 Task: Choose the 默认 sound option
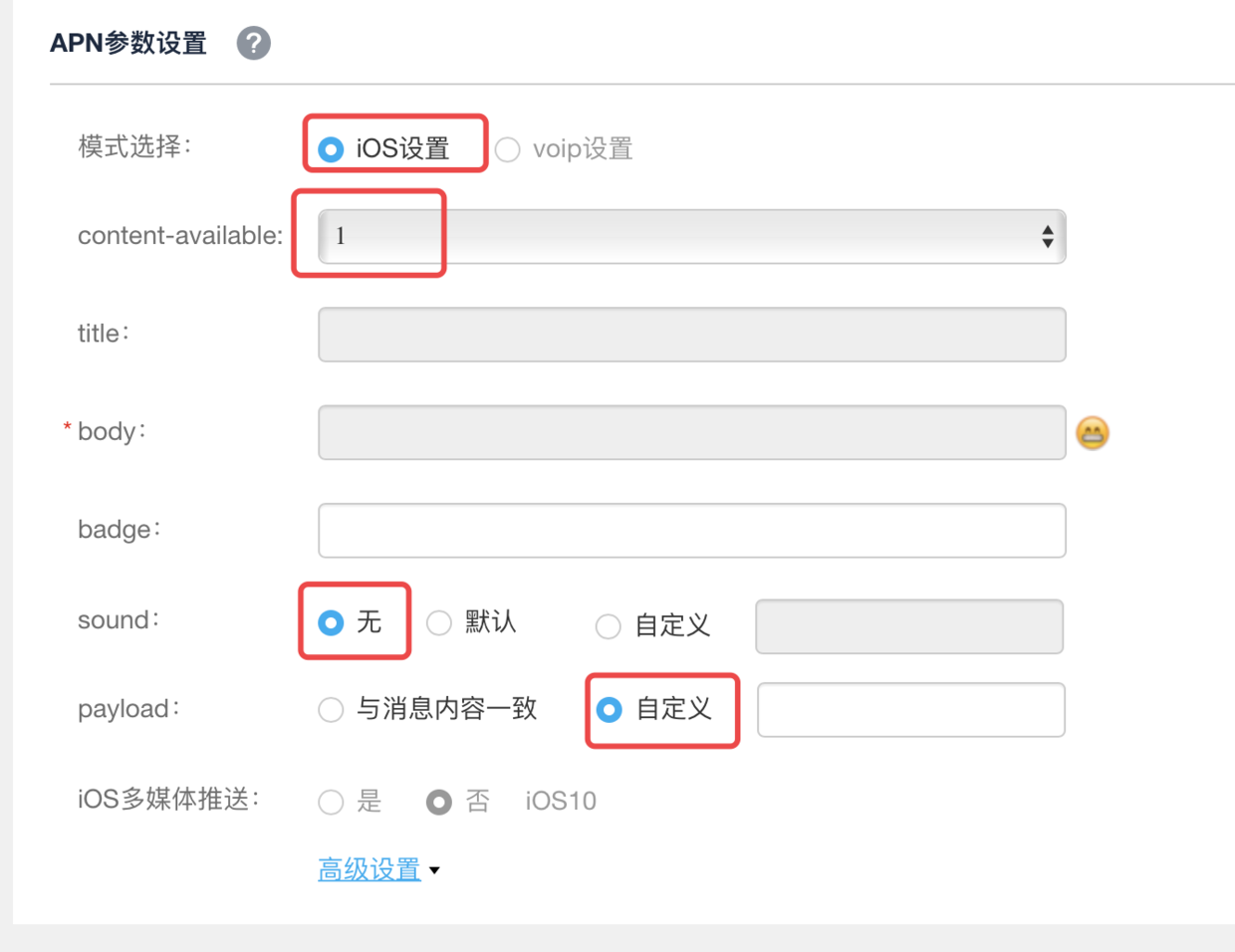439,622
